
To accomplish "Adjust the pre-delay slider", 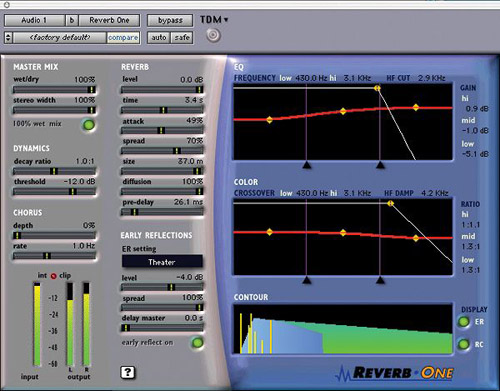I will click(x=162, y=212).
